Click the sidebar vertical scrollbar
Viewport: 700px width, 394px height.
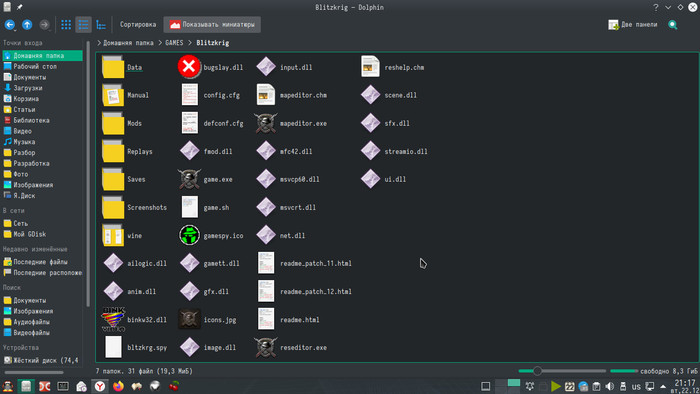88,174
